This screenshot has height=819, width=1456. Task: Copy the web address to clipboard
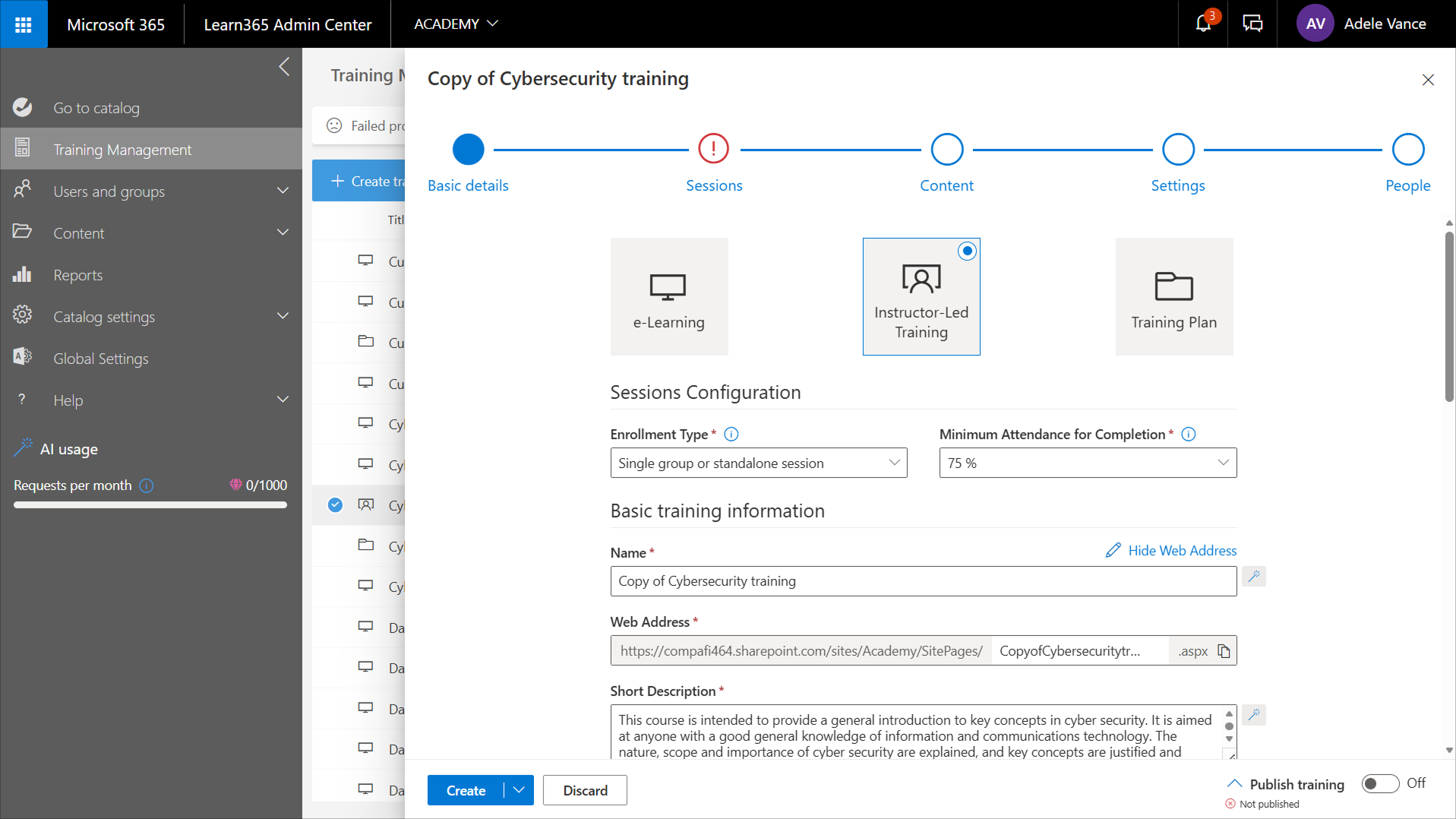pyautogui.click(x=1224, y=651)
